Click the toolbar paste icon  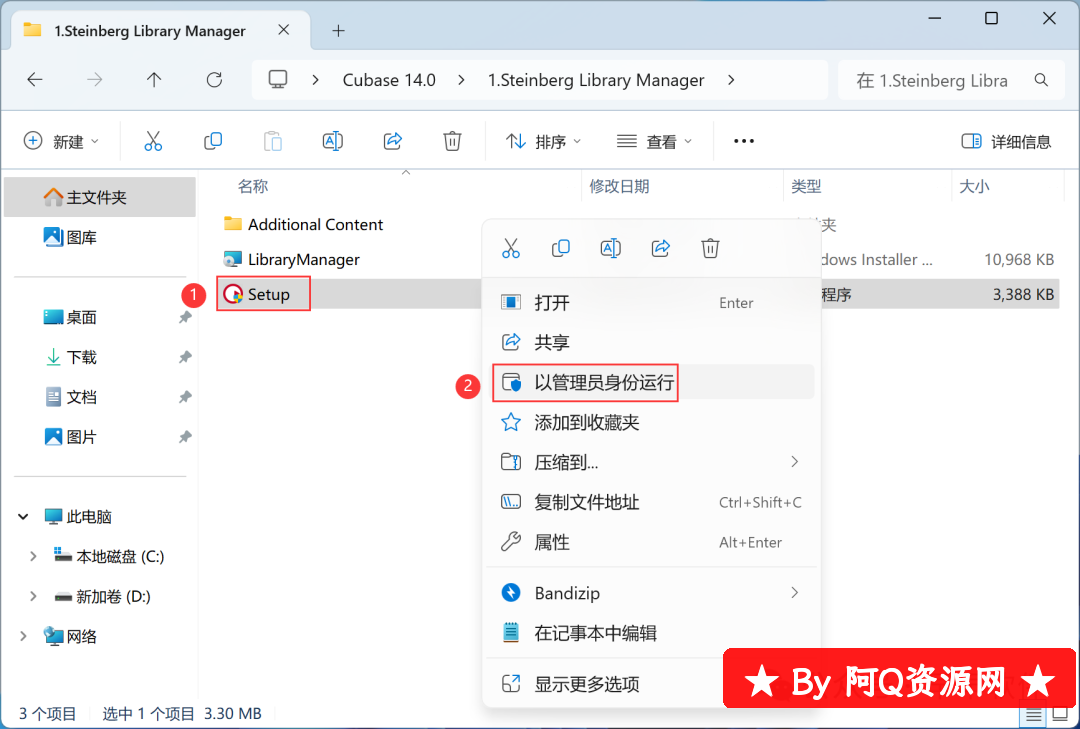(273, 141)
